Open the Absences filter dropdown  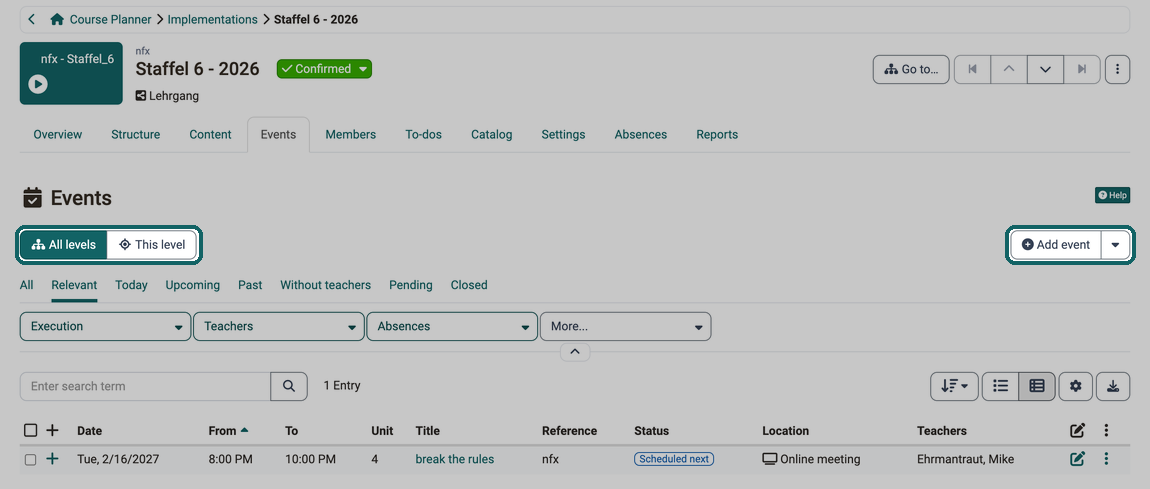[452, 326]
